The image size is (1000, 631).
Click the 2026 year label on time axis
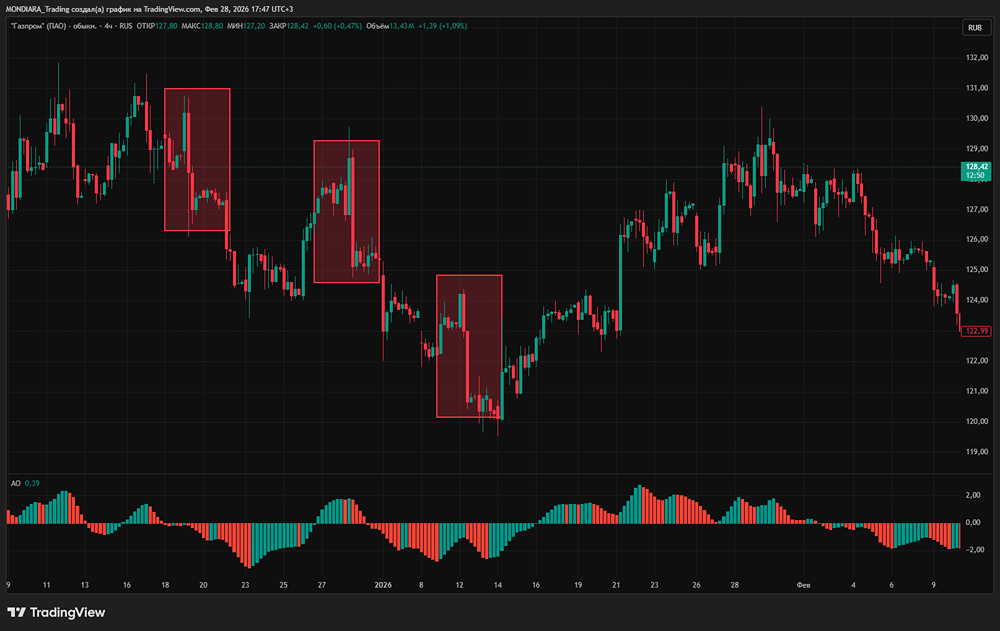[383, 584]
